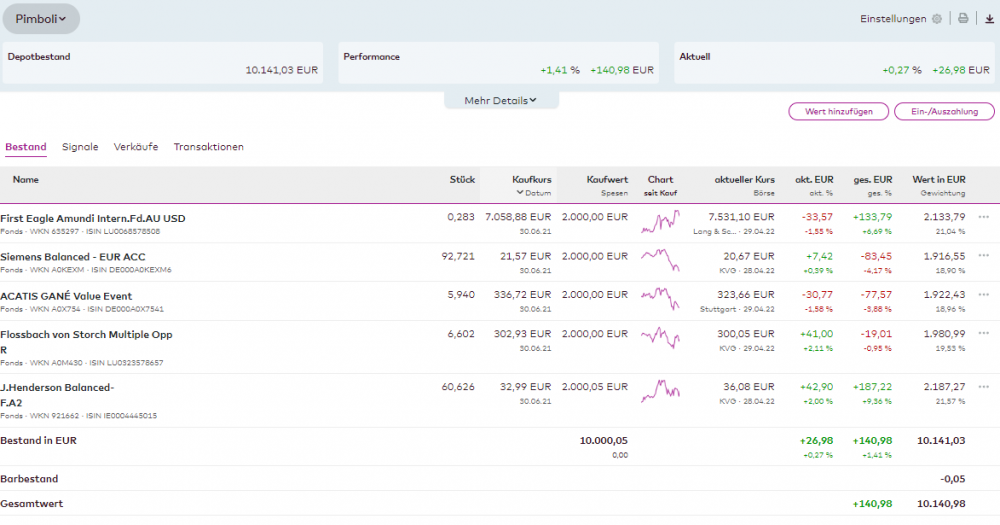Open J.Henderson Balanced chart thumbnail
1000x525 pixels.
660,391
